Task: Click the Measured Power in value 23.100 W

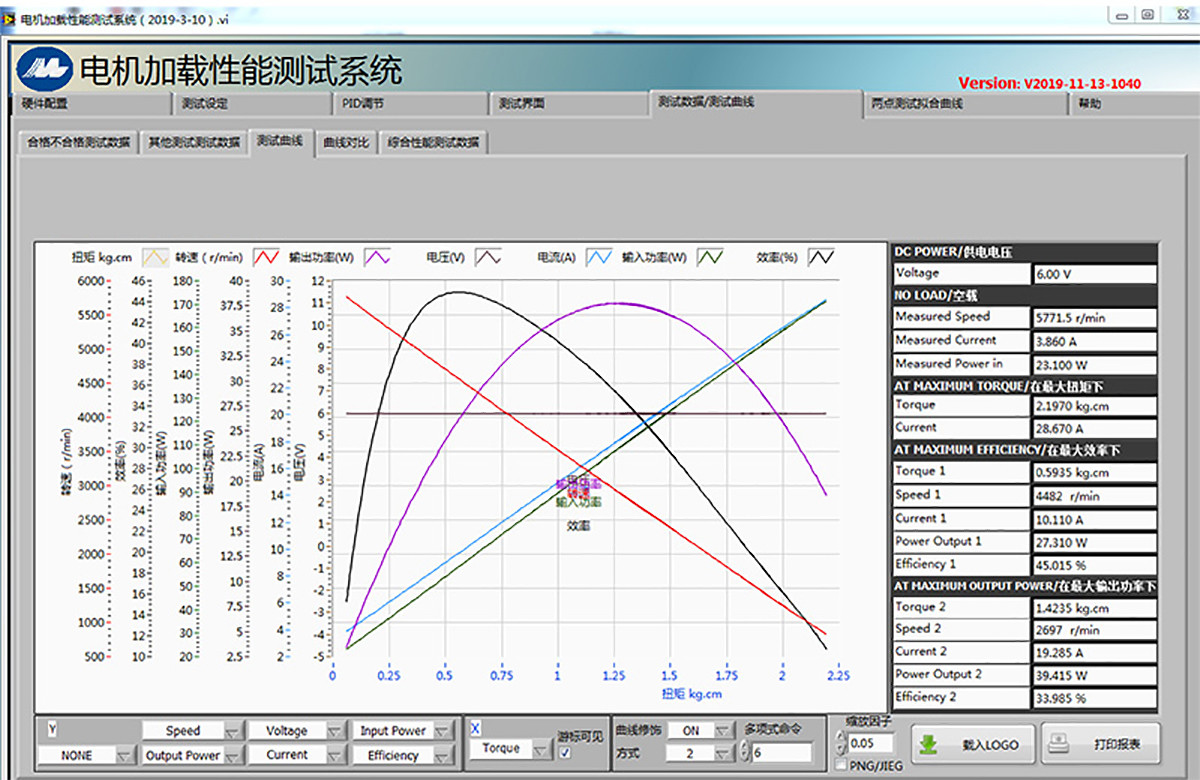Action: [1094, 365]
